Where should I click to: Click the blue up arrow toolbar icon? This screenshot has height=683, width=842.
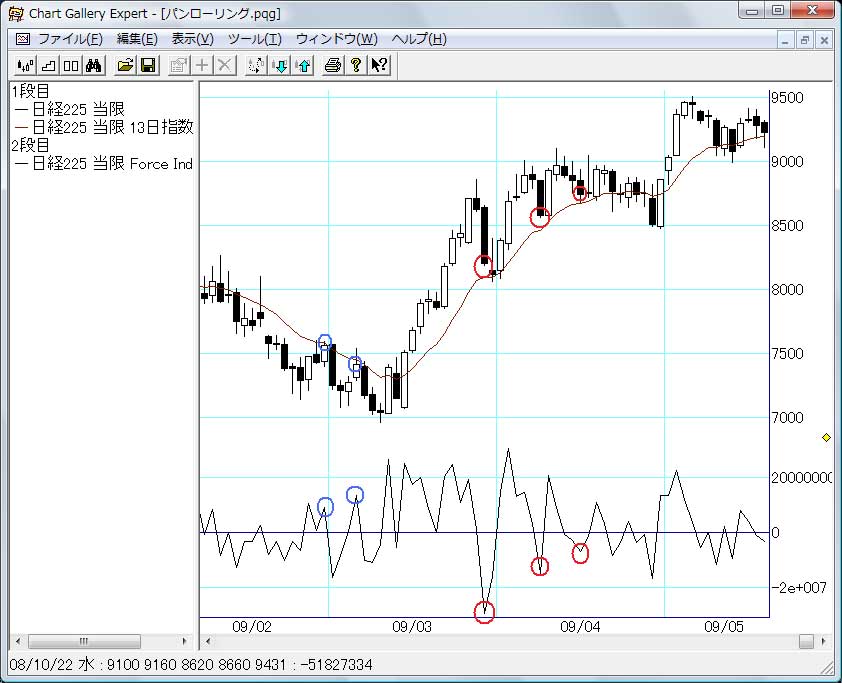pyautogui.click(x=303, y=65)
